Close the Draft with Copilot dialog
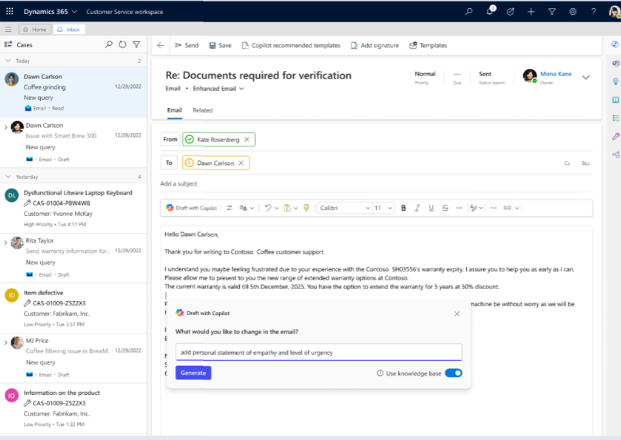Viewport: 621px width, 440px height. pos(457,314)
